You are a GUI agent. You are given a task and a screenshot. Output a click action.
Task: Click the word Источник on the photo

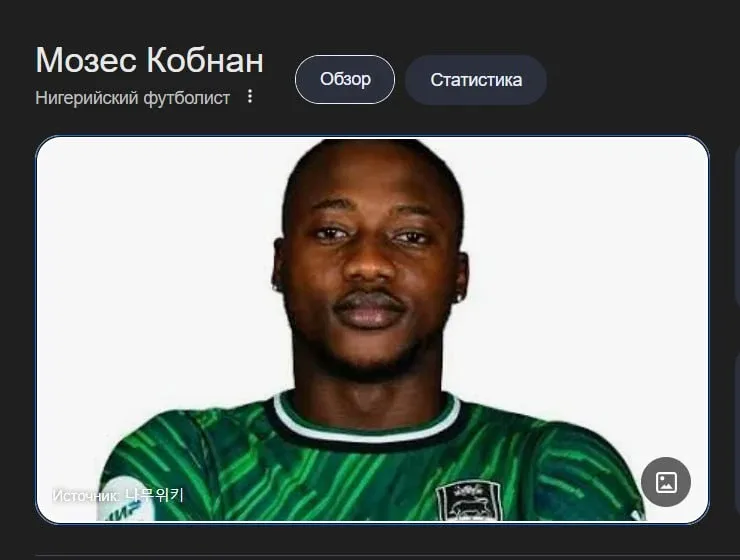point(85,496)
